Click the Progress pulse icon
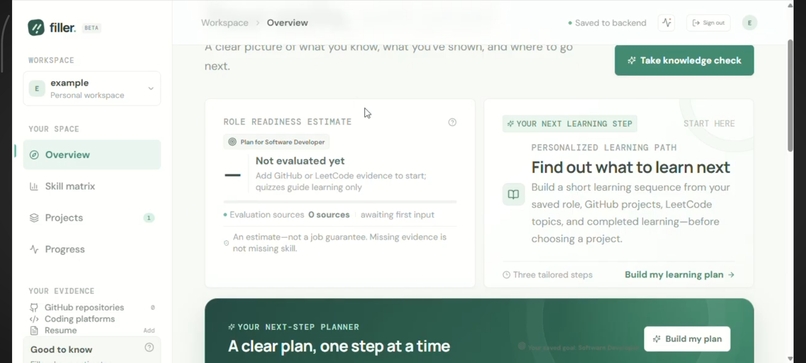Image resolution: width=806 pixels, height=363 pixels. coord(34,249)
